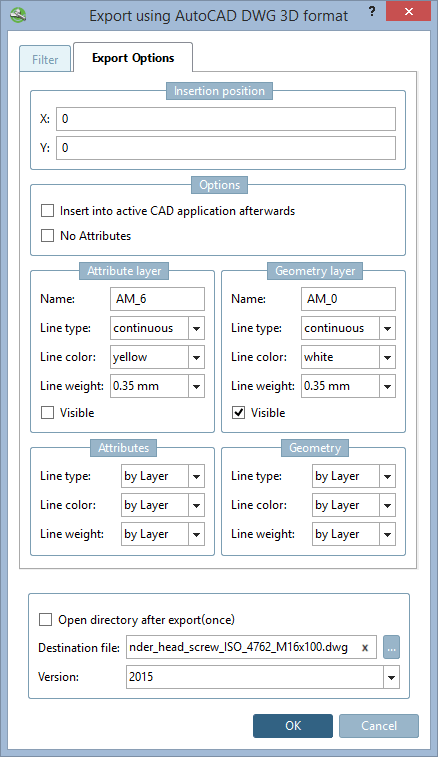Toggle Attribute layer Visible checkbox
Screen dimensions: 438x757
click(x=47, y=413)
